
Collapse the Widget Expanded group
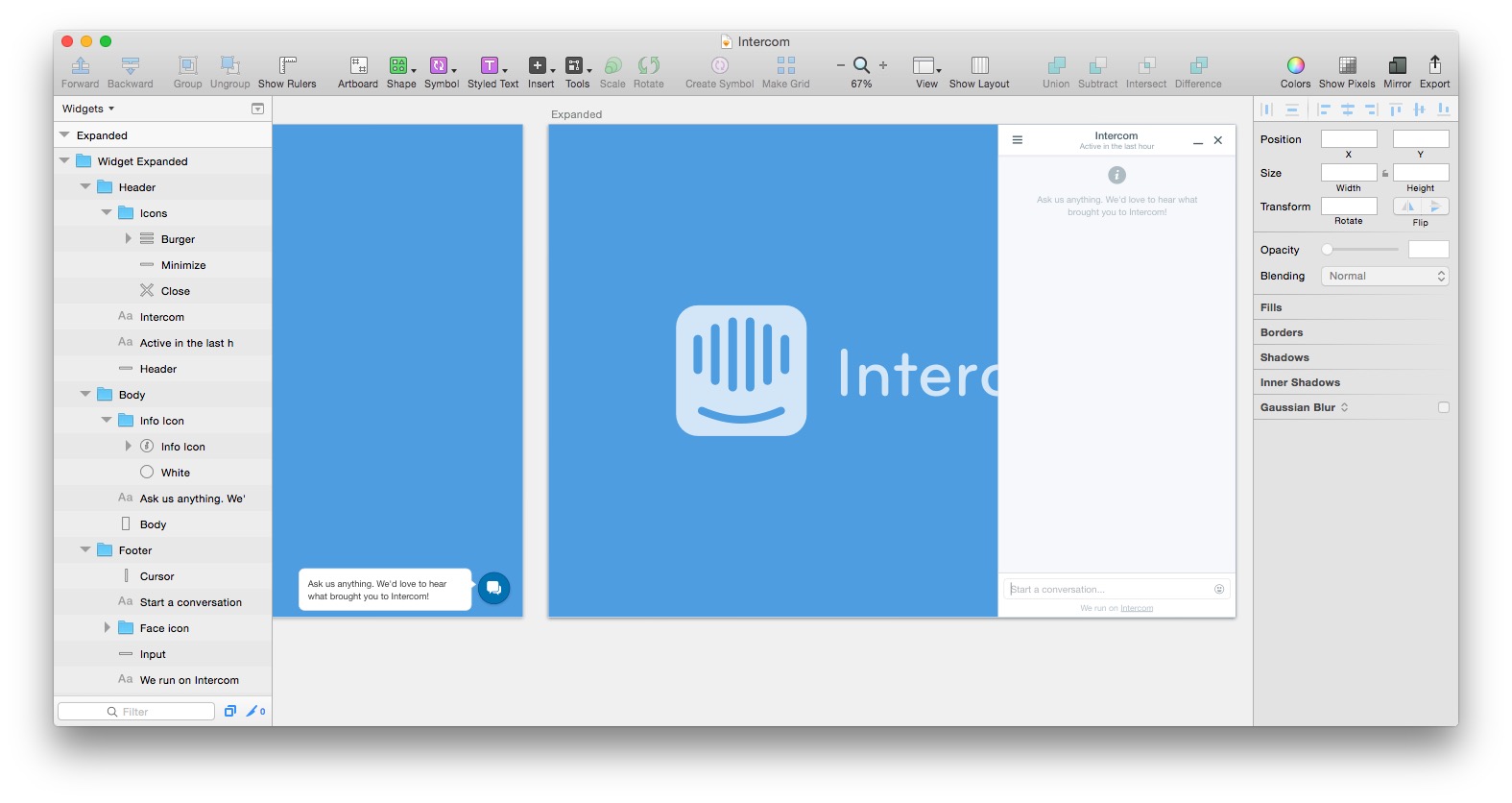pyautogui.click(x=64, y=161)
